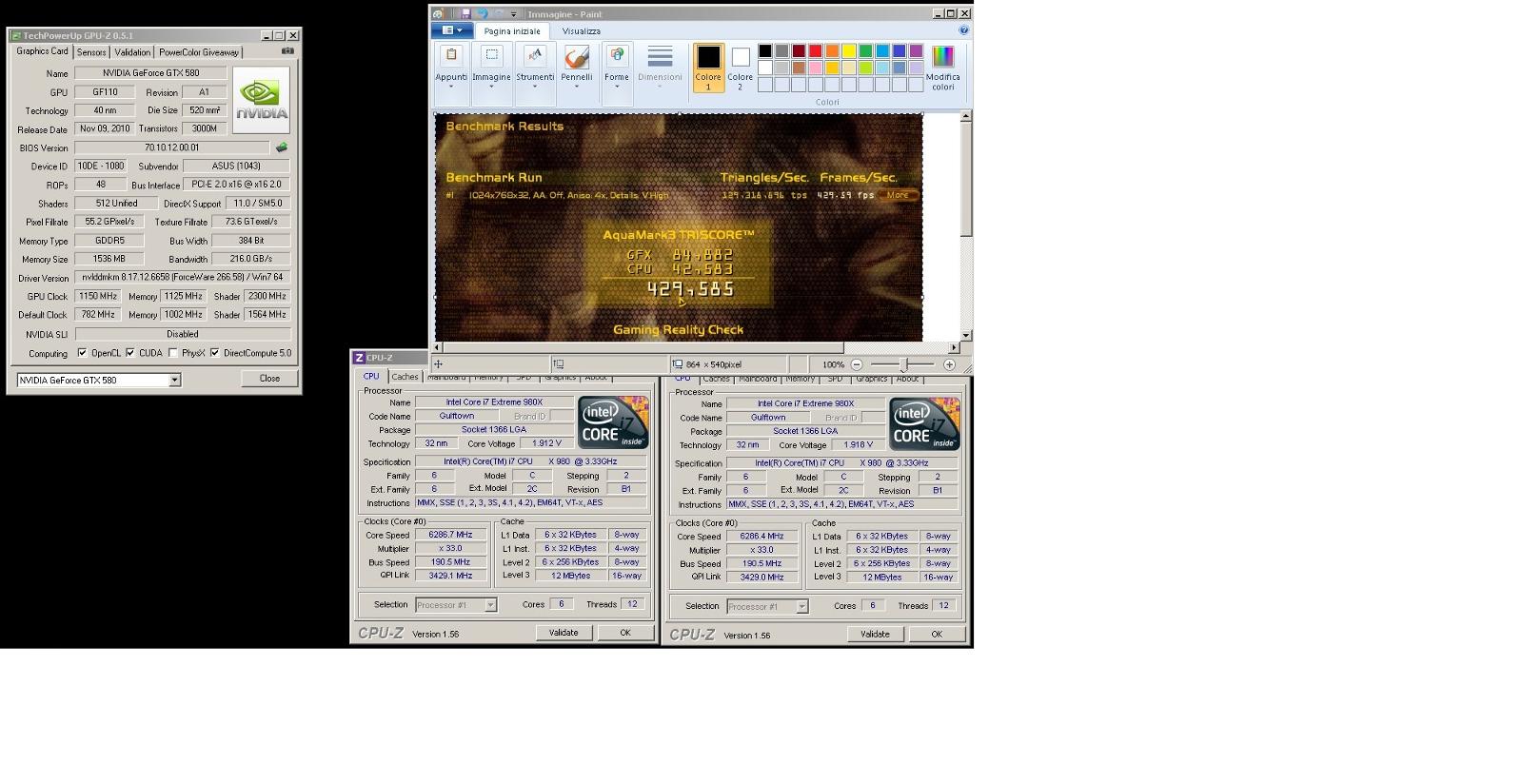Click the AquaMark3 score 429,585
Image resolution: width=1523 pixels, height=784 pixels.
click(x=690, y=288)
